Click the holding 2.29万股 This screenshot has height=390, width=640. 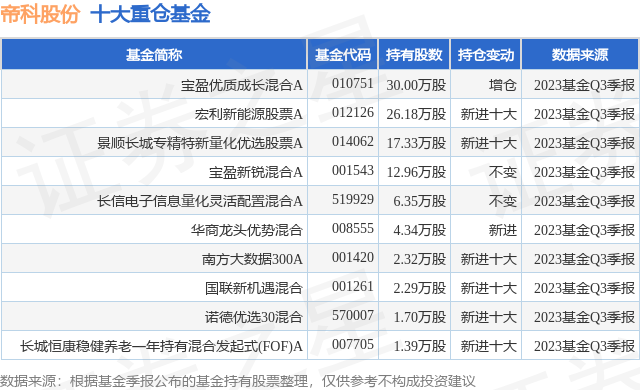pyautogui.click(x=420, y=288)
